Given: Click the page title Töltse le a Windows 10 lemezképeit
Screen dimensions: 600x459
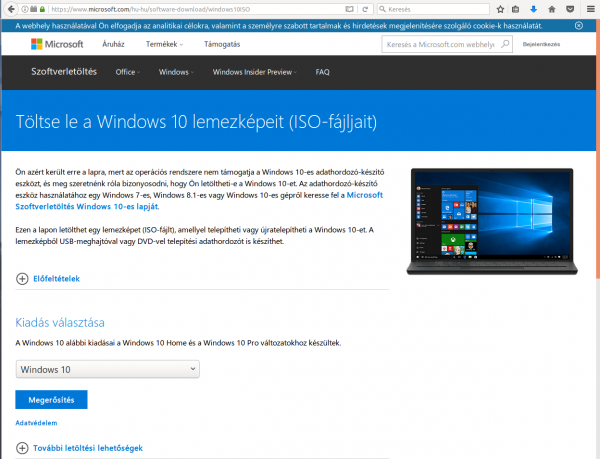Looking at the screenshot, I should [x=196, y=122].
